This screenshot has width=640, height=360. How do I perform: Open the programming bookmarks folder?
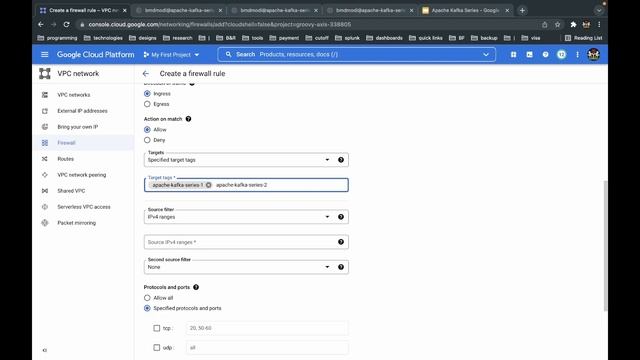click(x=57, y=38)
